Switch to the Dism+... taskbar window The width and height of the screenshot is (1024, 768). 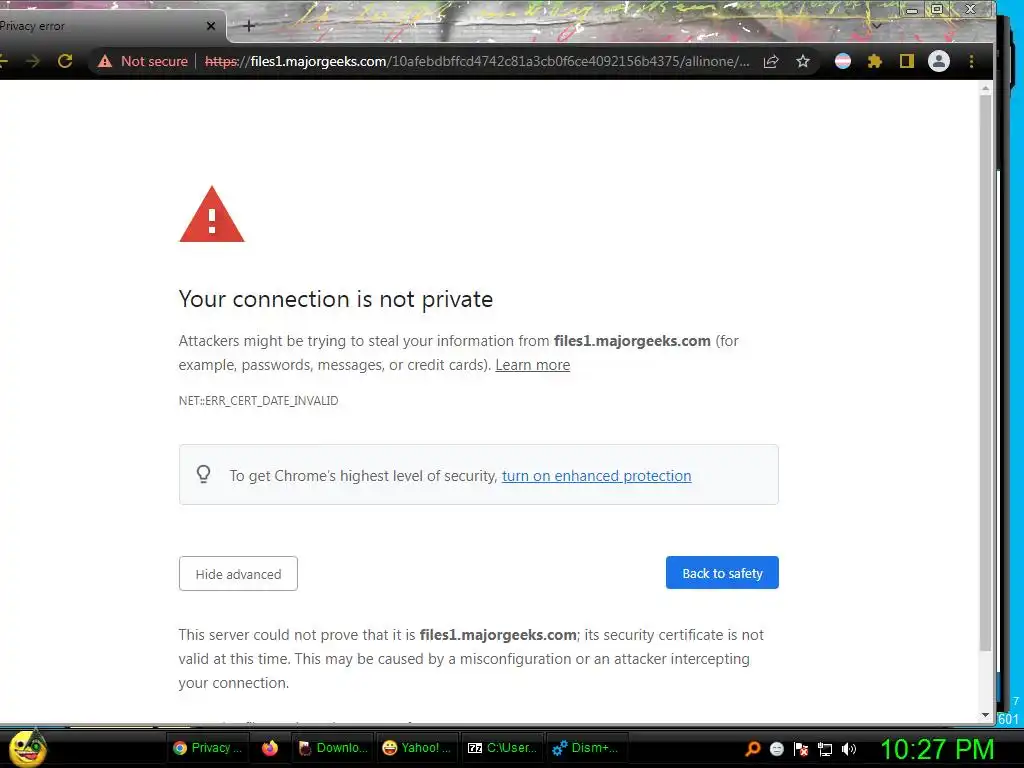click(586, 748)
